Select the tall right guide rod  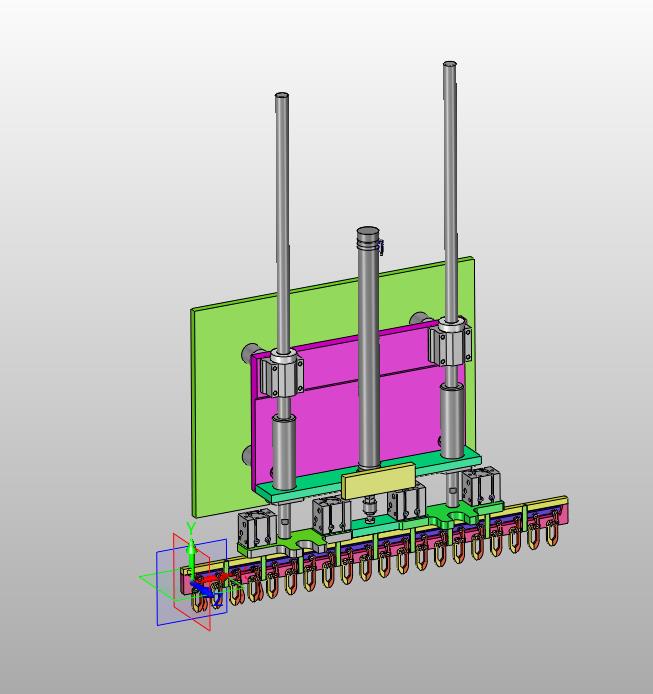(450, 190)
